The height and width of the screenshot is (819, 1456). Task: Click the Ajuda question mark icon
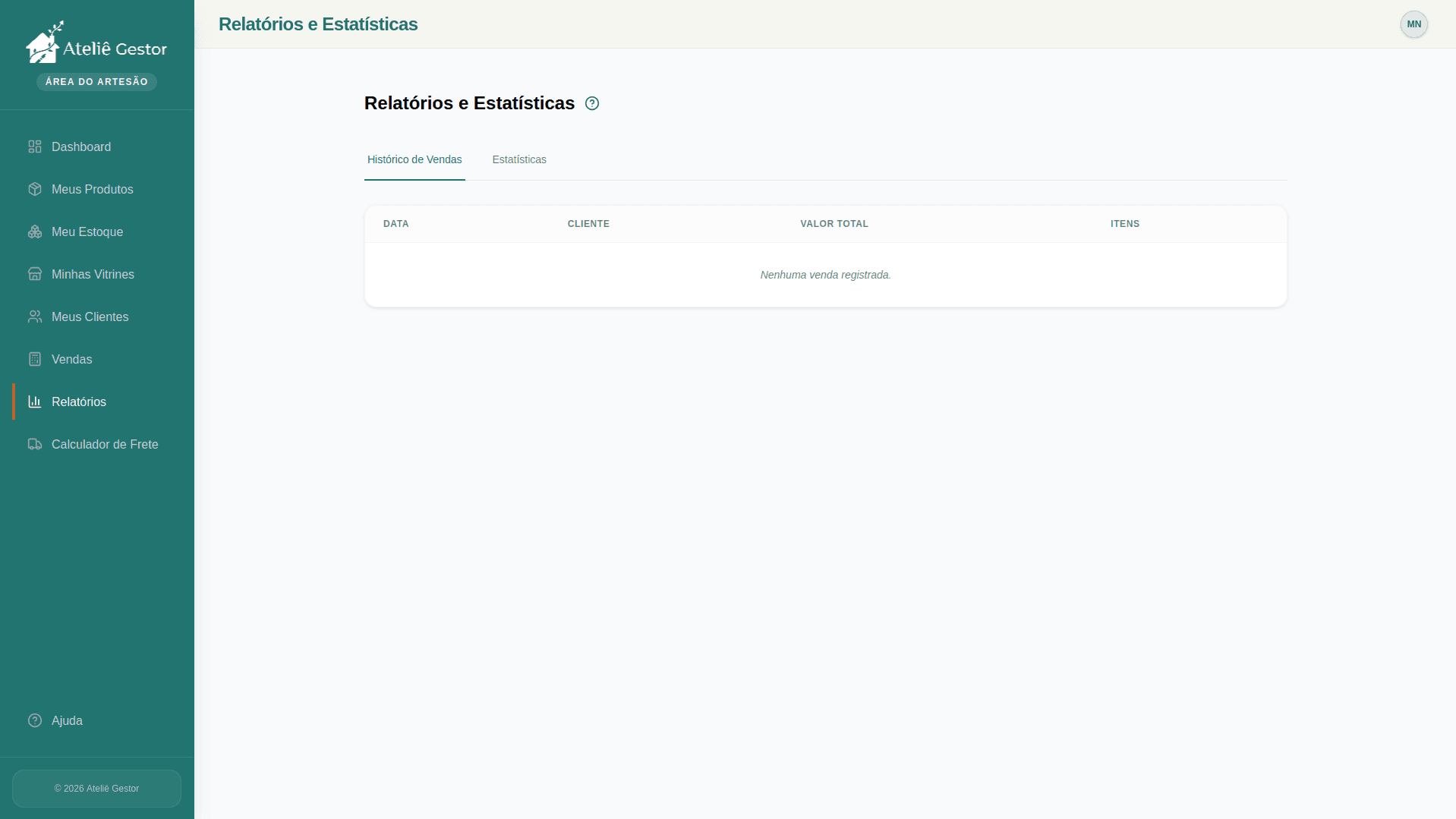(x=35, y=720)
